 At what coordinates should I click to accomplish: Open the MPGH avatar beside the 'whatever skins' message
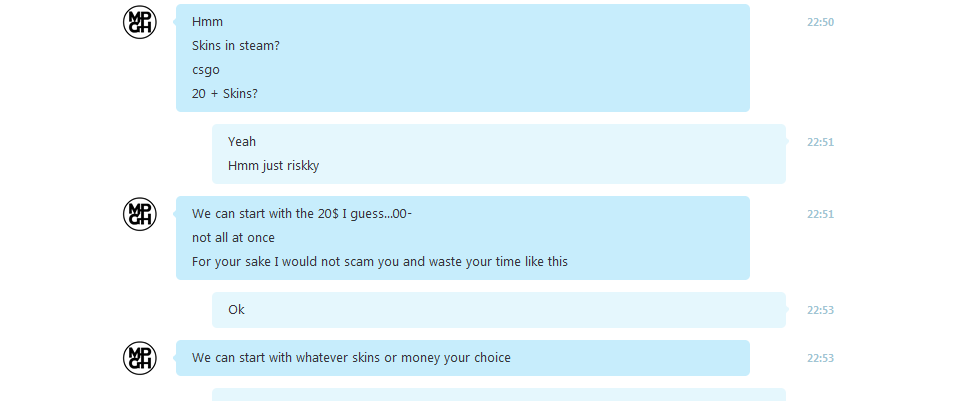(x=140, y=358)
